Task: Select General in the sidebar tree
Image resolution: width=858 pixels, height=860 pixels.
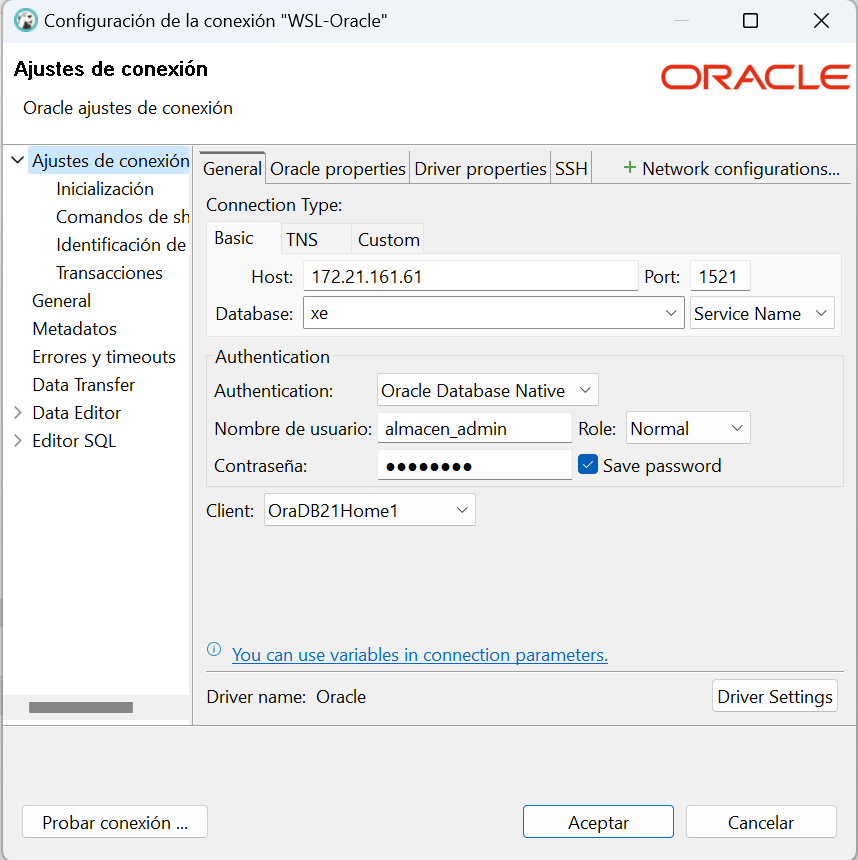Action: (61, 301)
